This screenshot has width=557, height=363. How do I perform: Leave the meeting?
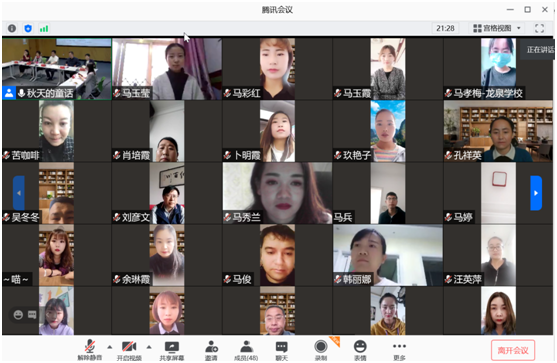tap(513, 350)
